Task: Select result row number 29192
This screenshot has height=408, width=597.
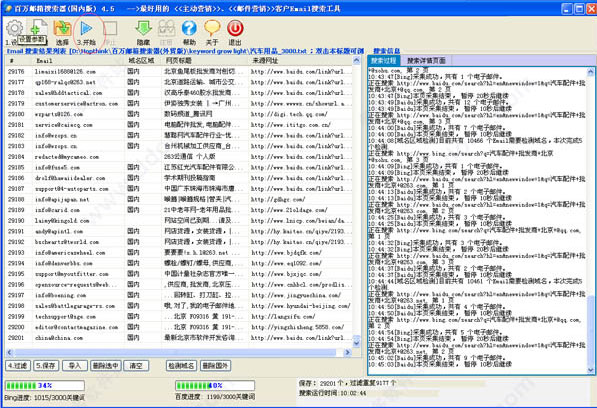Action: (179, 242)
